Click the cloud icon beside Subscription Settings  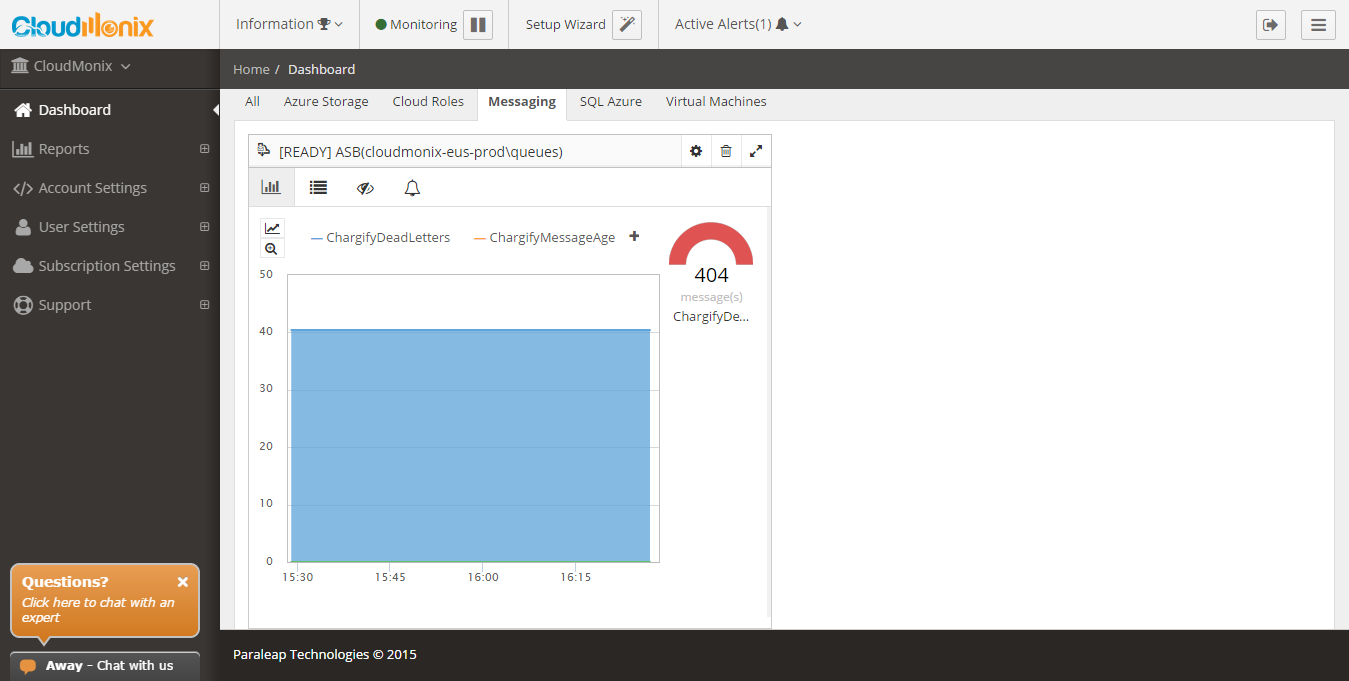tap(22, 266)
